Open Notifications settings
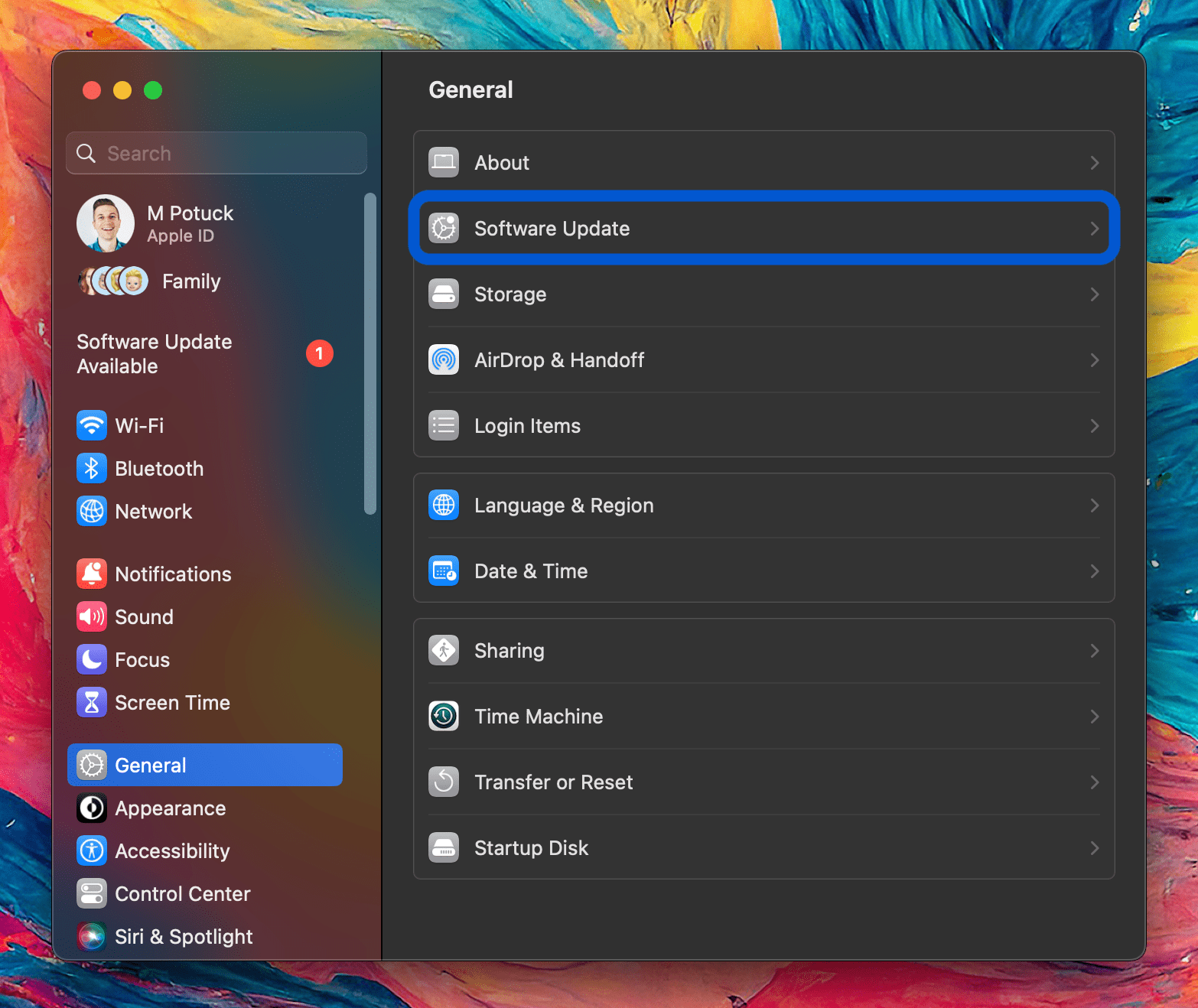 tap(172, 574)
